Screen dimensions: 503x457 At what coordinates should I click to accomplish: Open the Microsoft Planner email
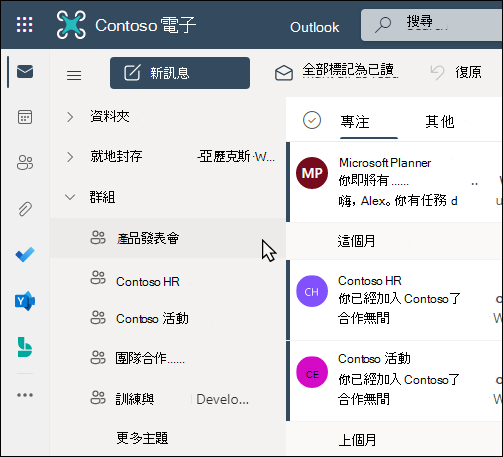(395, 182)
